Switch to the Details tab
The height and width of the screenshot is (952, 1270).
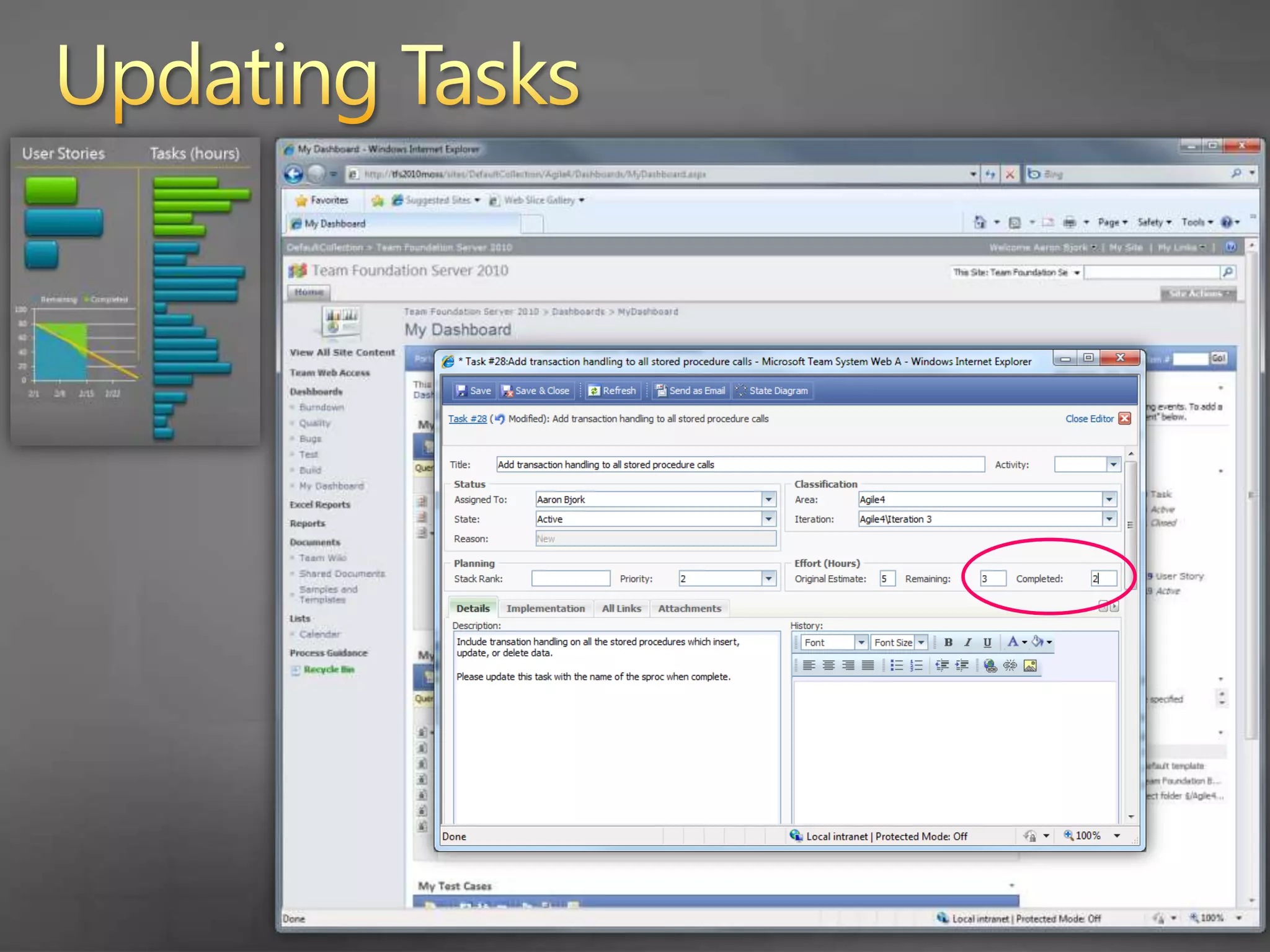pyautogui.click(x=473, y=609)
